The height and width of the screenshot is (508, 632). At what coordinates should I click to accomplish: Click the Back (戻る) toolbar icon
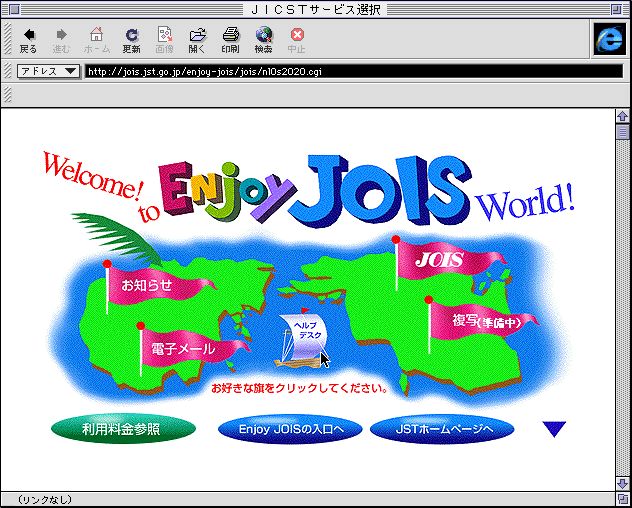(28, 35)
